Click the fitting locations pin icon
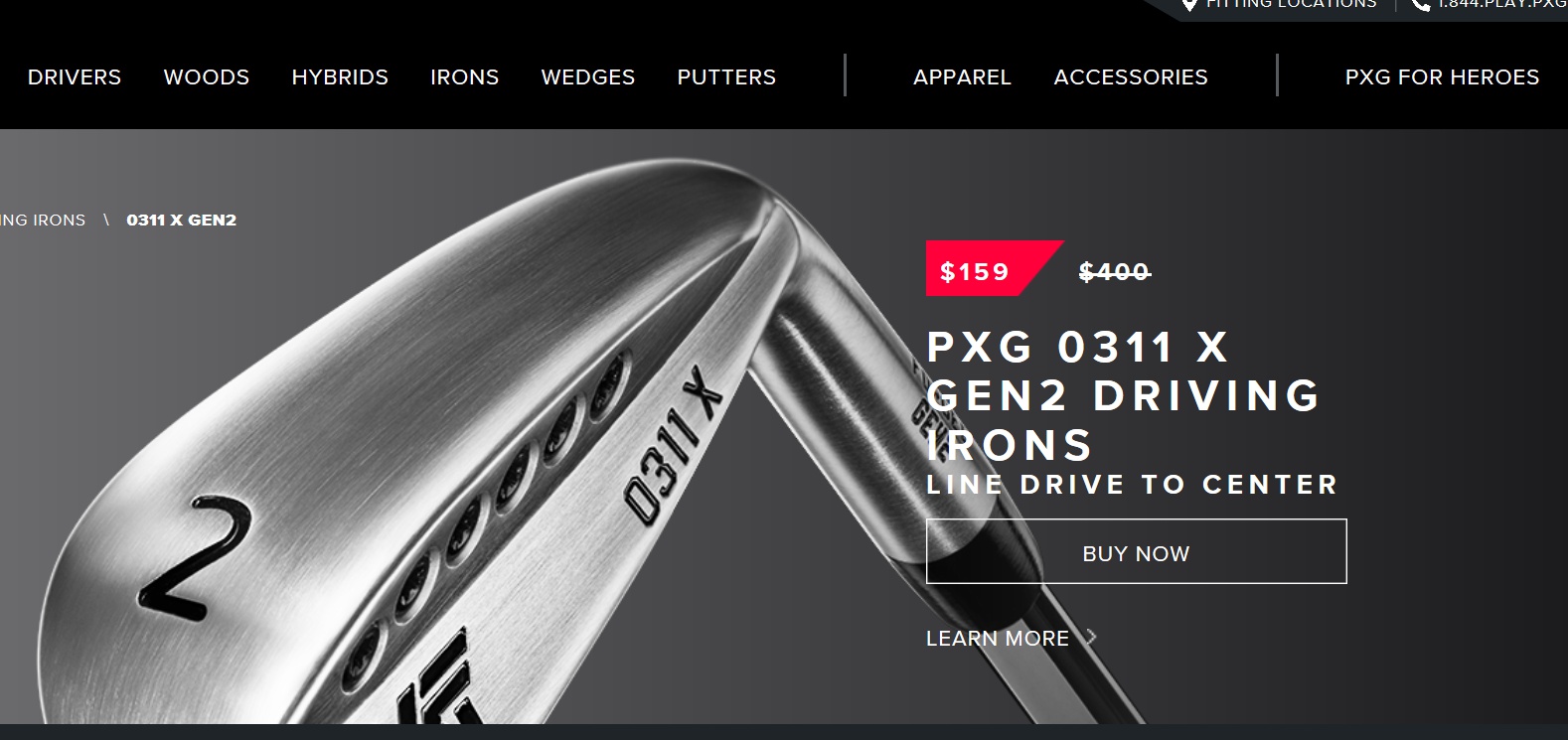 tap(1188, 5)
